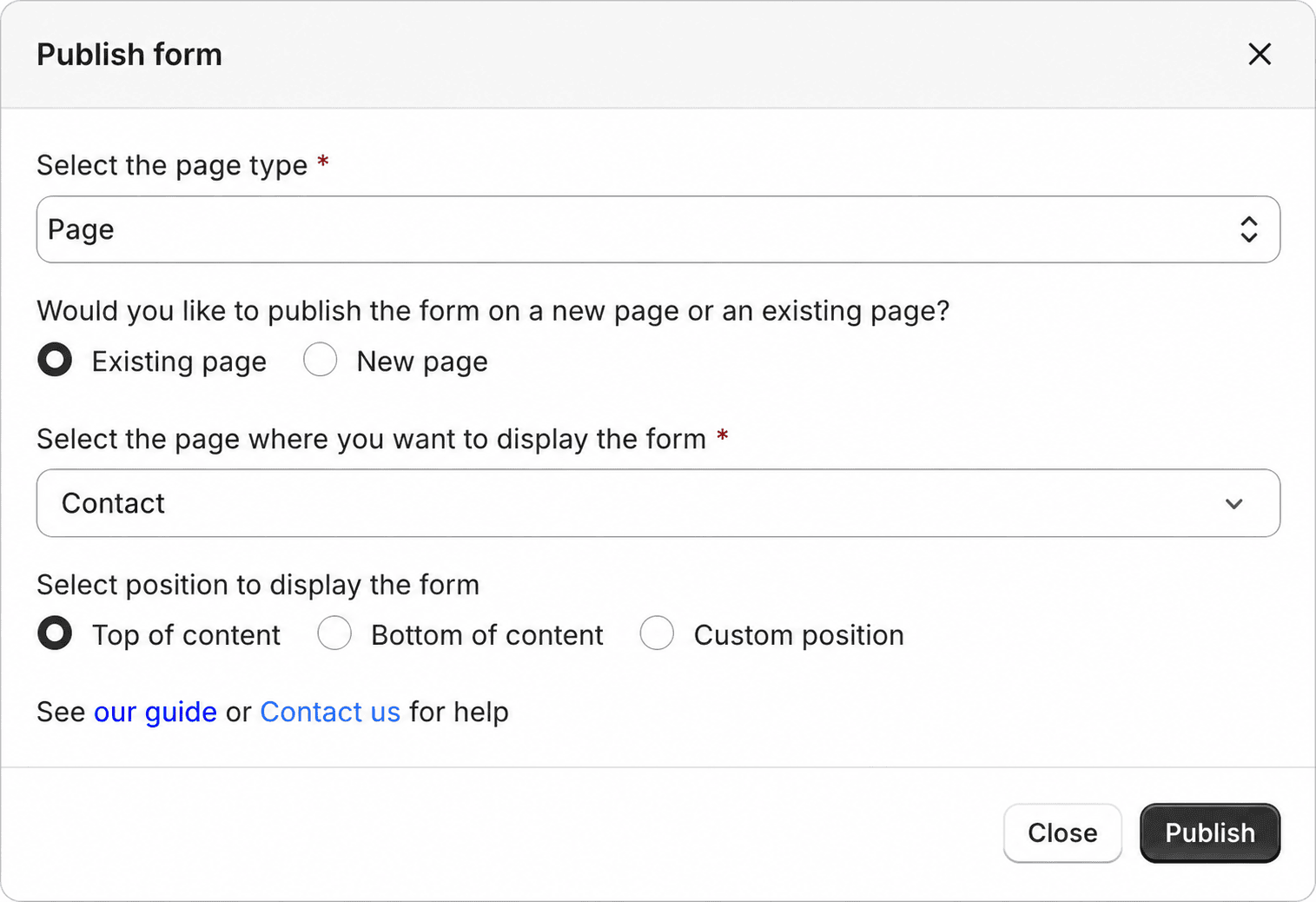The height and width of the screenshot is (902, 1316).
Task: Choose the New page radio option
Action: [x=321, y=360]
